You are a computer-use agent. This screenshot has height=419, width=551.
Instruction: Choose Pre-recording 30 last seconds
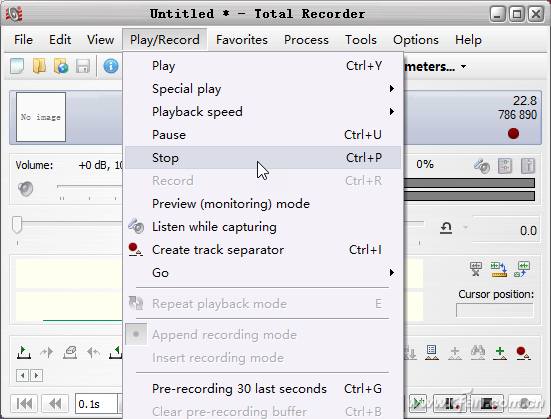263,389
